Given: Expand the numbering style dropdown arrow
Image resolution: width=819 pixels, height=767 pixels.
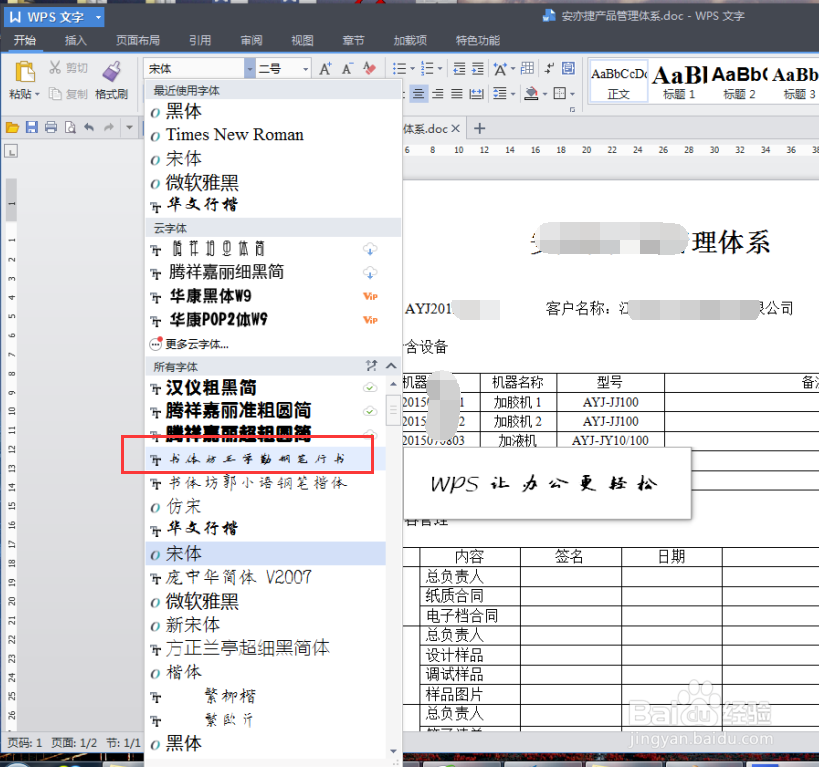Looking at the screenshot, I should coord(440,68).
